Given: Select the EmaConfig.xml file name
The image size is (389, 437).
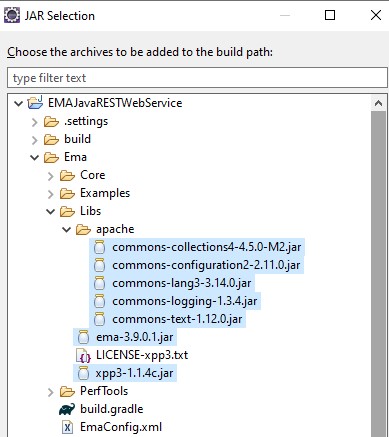Looking at the screenshot, I should coord(121,427).
